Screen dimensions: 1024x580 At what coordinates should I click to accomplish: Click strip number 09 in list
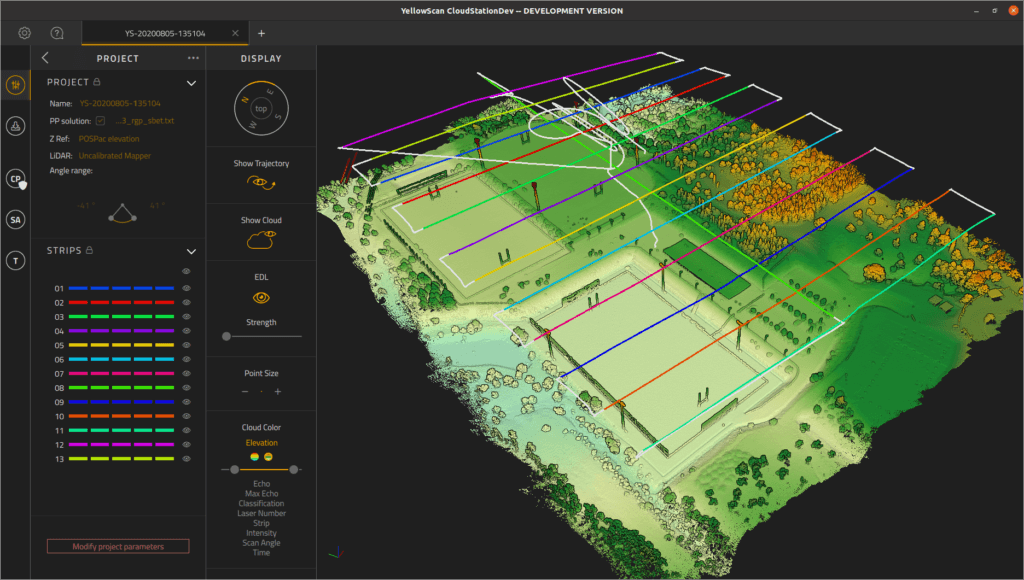click(x=59, y=402)
